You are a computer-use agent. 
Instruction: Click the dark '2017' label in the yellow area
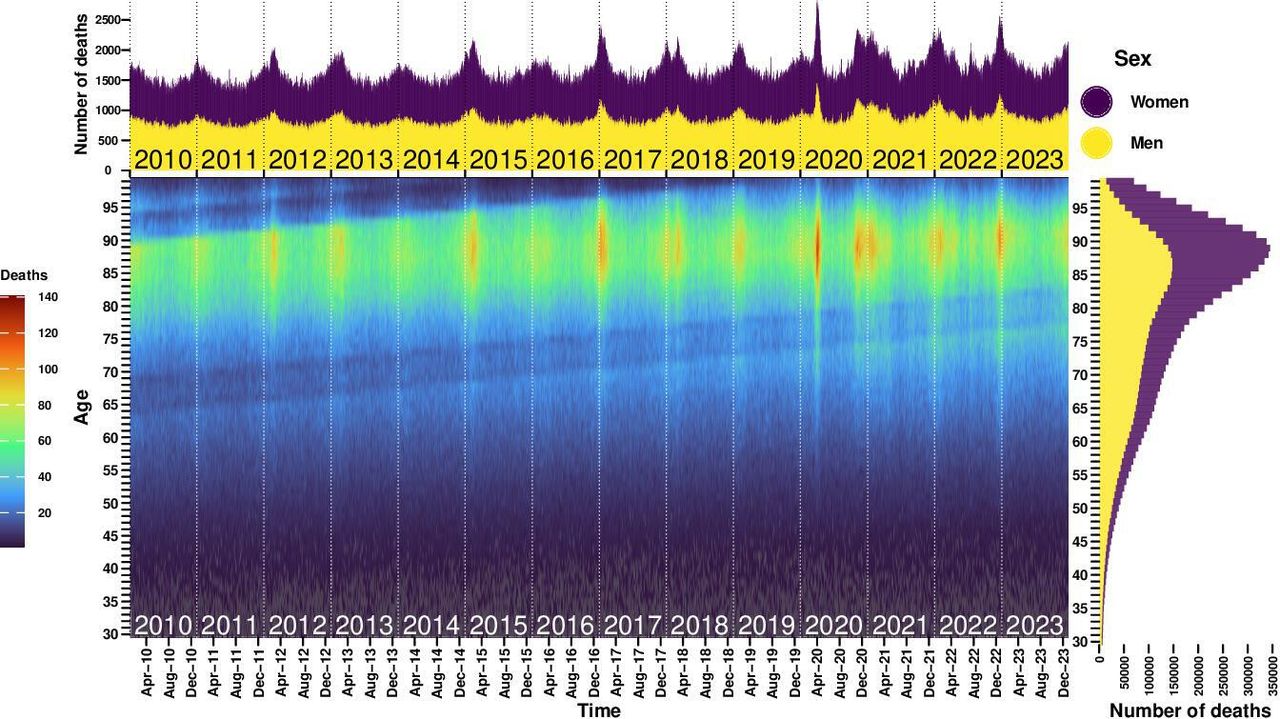pos(632,159)
